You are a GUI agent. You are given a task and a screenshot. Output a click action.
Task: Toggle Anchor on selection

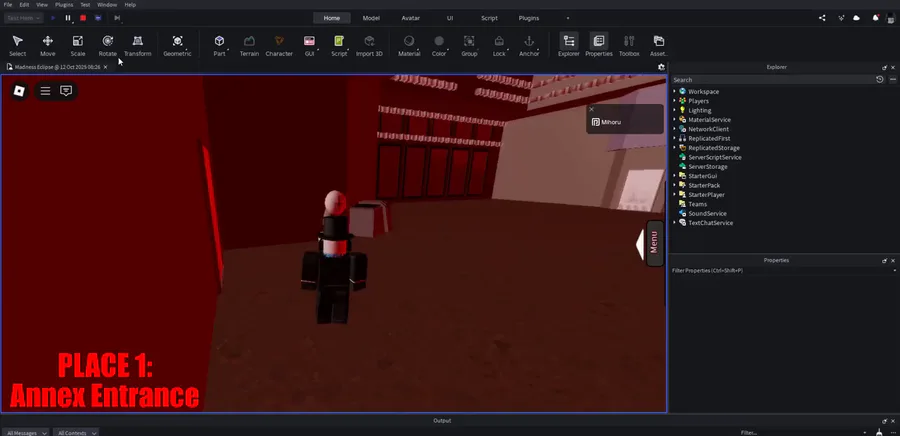[x=529, y=45]
